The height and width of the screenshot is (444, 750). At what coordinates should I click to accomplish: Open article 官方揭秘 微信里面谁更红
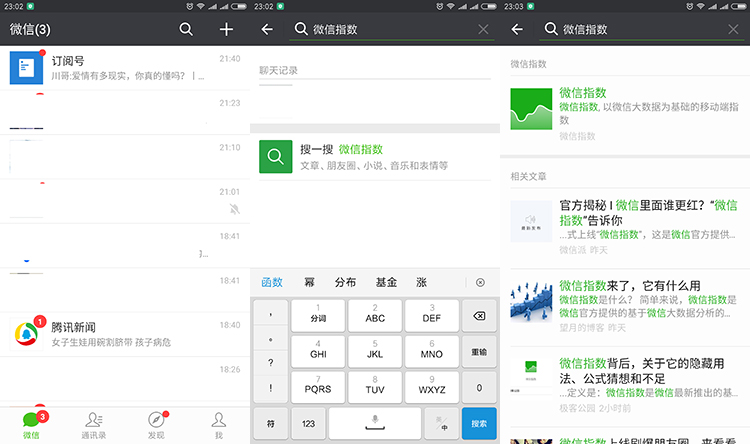[x=625, y=227]
